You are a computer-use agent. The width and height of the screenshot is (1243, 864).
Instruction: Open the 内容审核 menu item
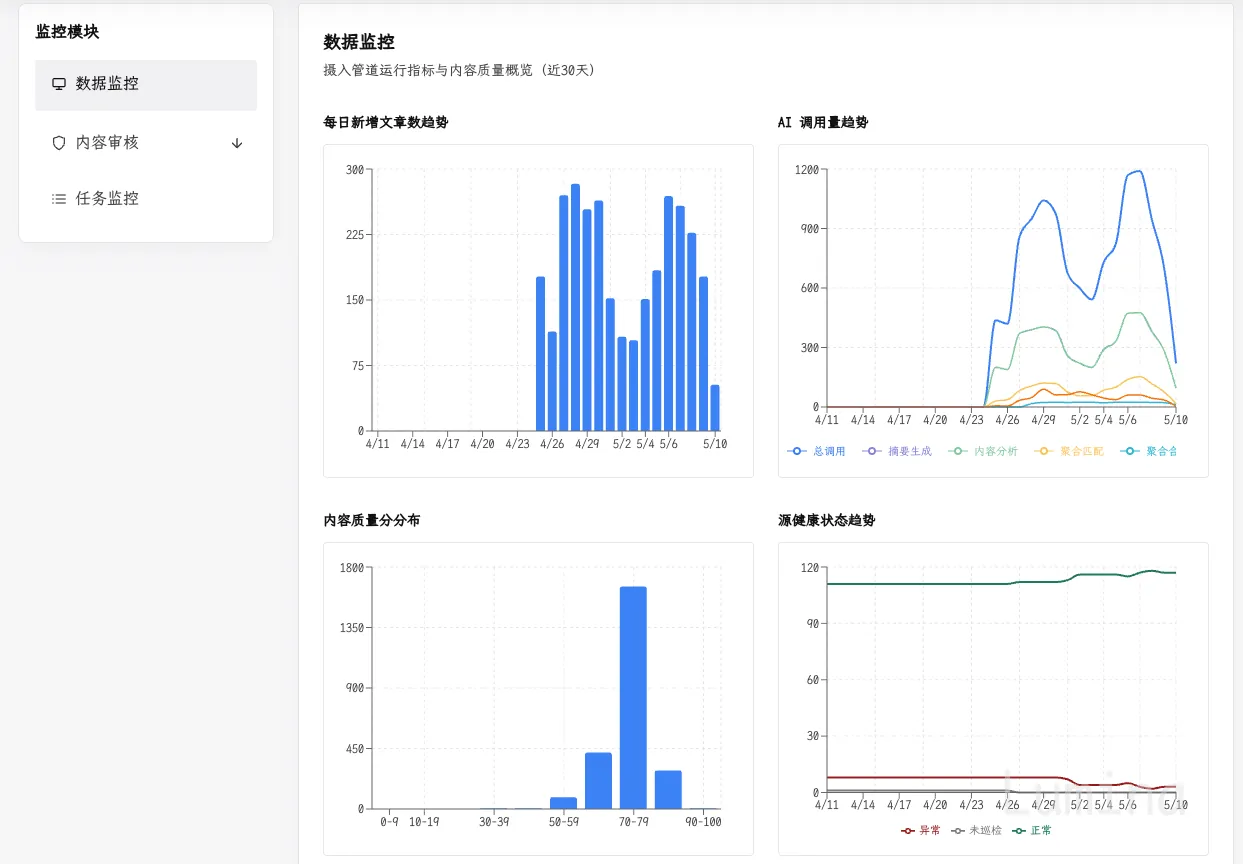coord(146,143)
